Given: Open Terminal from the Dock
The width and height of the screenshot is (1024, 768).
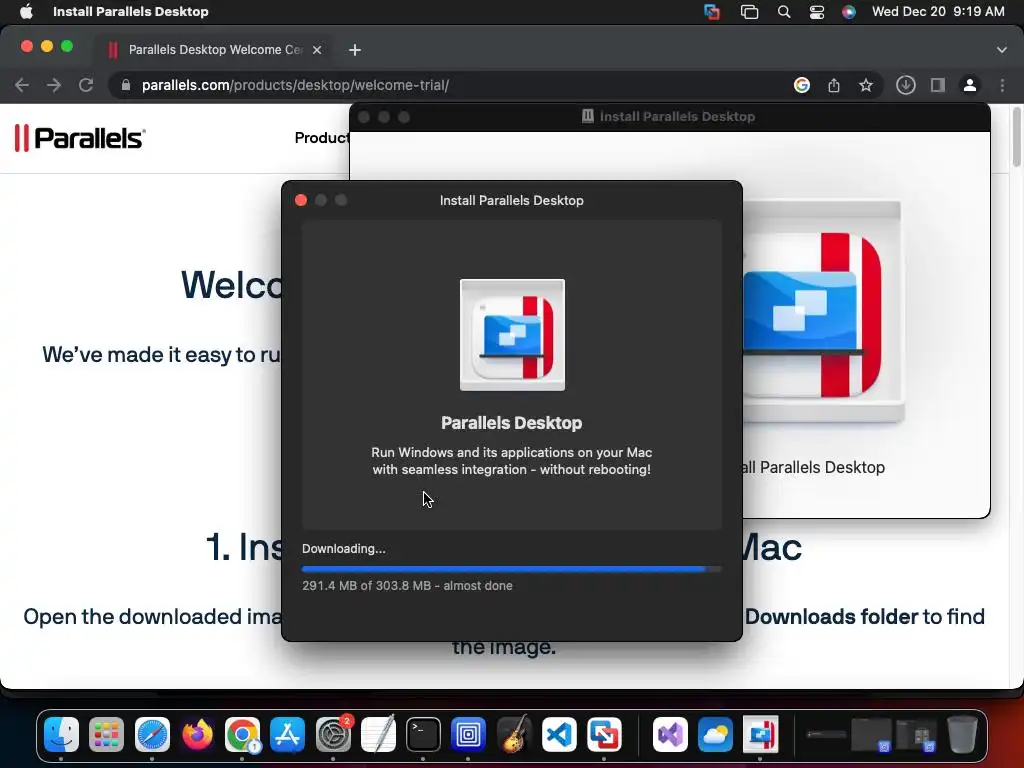Looking at the screenshot, I should click(423, 735).
